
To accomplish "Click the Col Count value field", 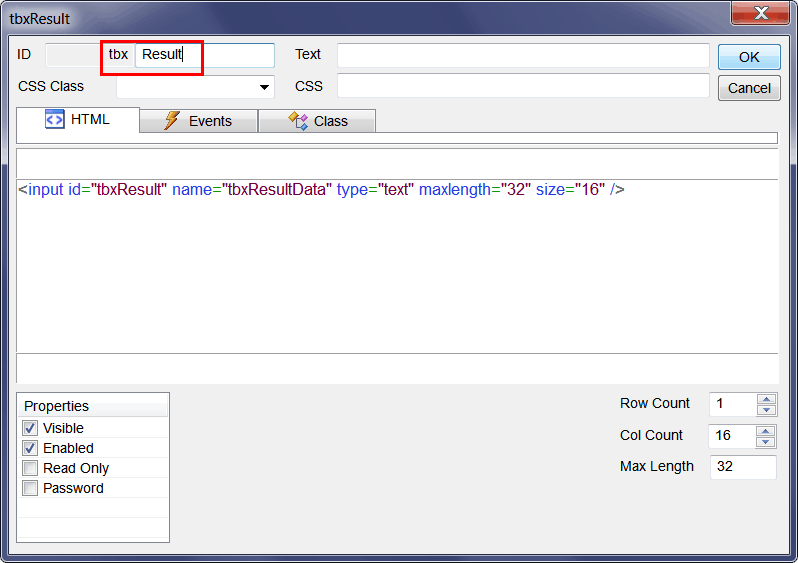I will tap(733, 436).
